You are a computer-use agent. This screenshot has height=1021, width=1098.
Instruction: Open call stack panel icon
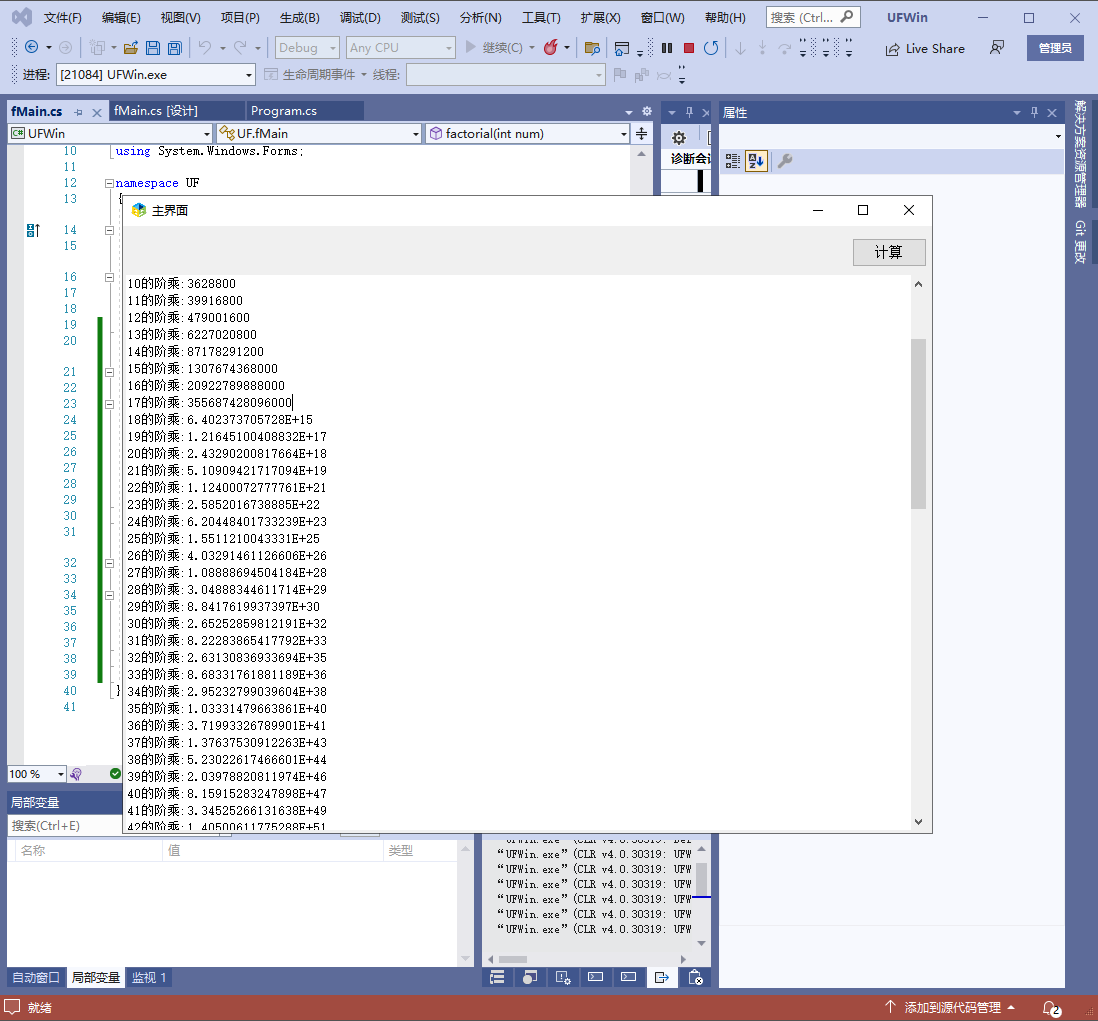pyautogui.click(x=497, y=978)
